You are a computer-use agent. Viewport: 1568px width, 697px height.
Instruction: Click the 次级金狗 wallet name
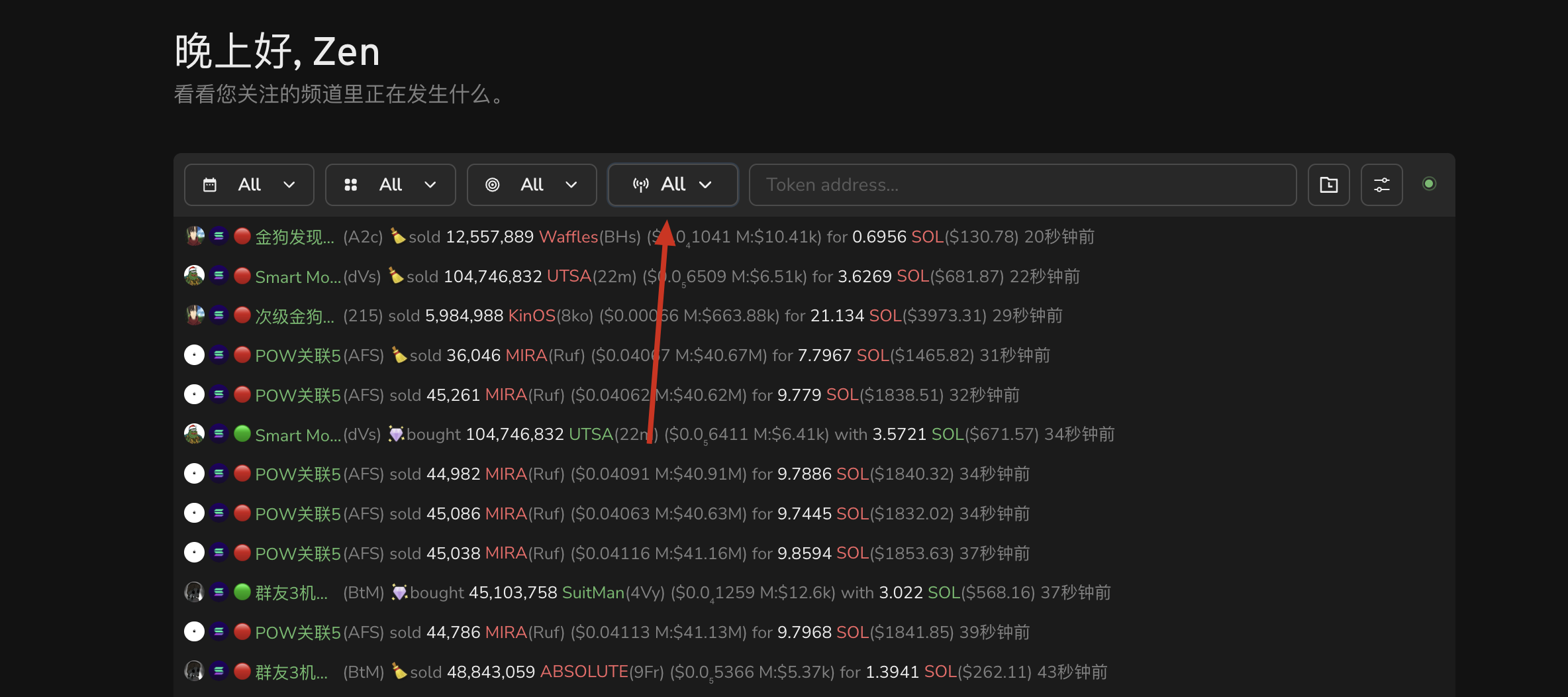[x=294, y=316]
